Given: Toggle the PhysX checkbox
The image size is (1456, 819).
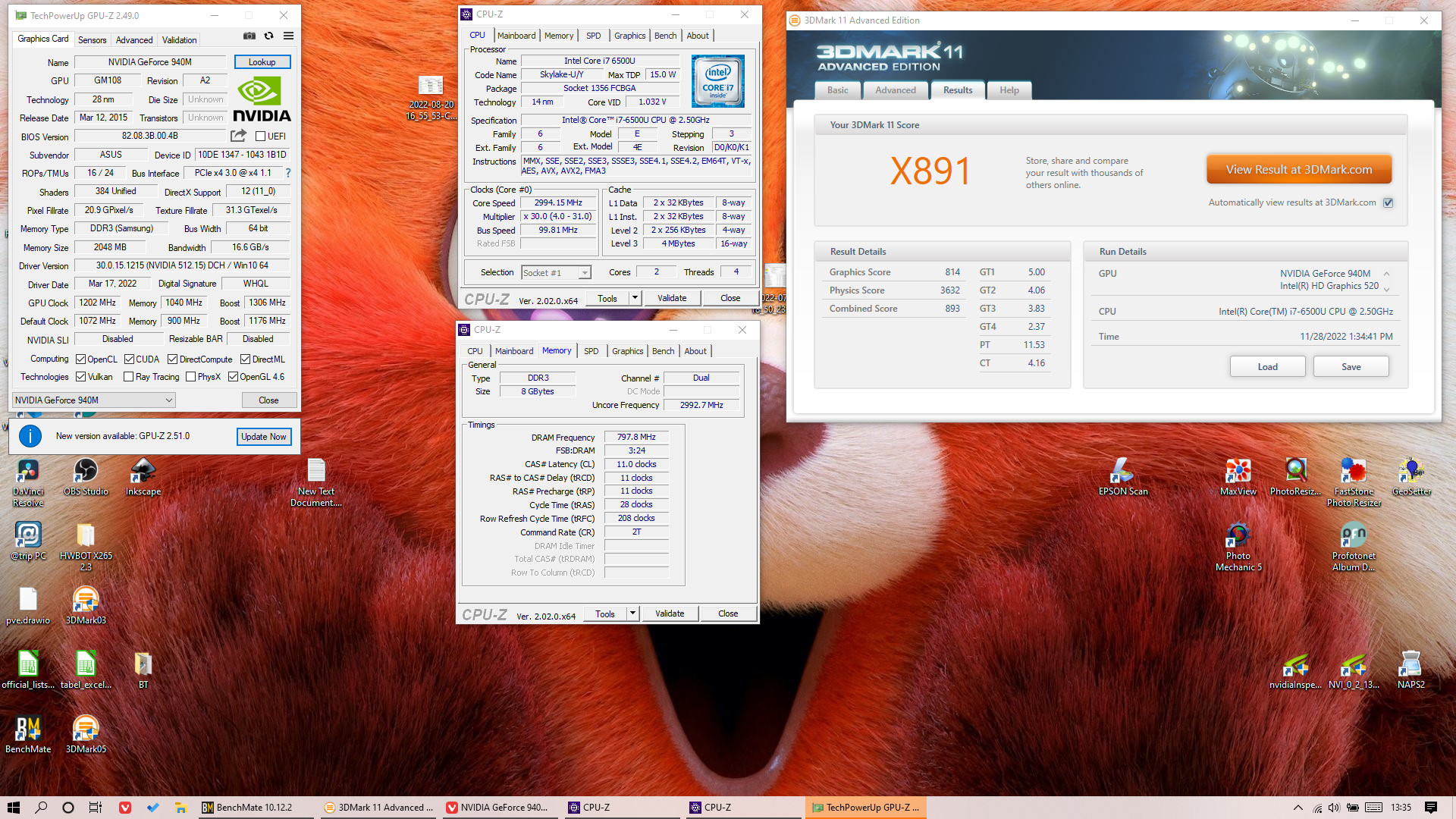Looking at the screenshot, I should (191, 377).
